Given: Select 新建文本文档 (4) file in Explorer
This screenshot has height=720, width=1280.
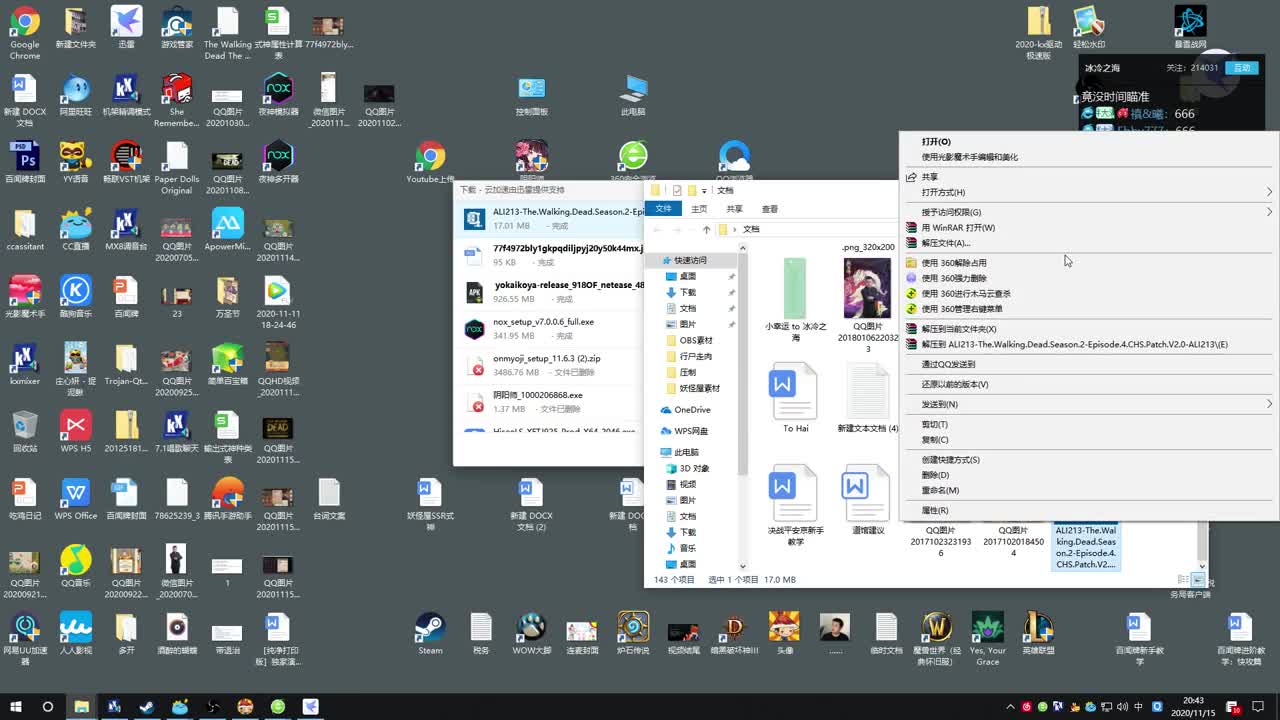Looking at the screenshot, I should (x=868, y=399).
